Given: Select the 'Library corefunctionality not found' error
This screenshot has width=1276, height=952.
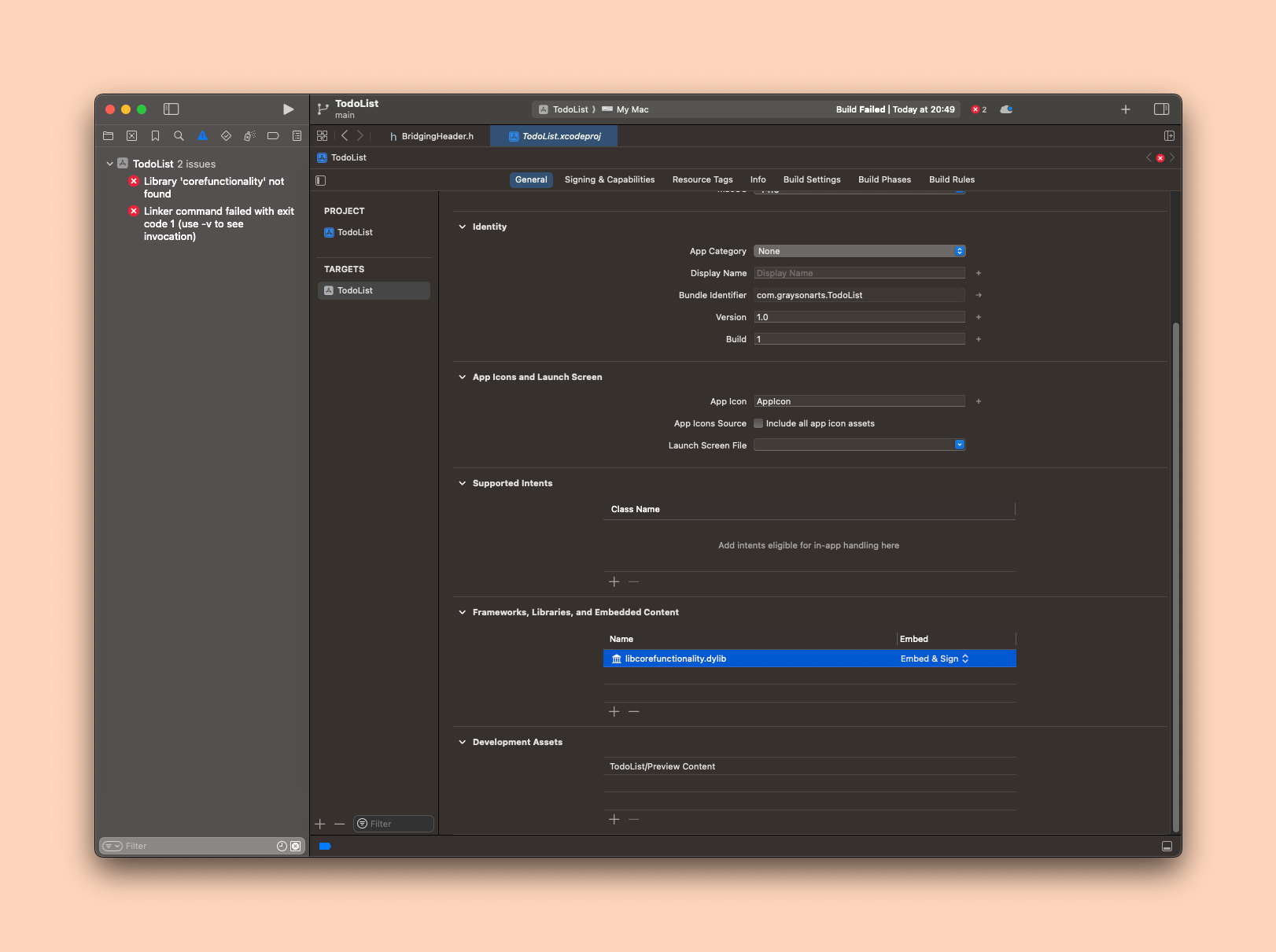Looking at the screenshot, I should [213, 187].
